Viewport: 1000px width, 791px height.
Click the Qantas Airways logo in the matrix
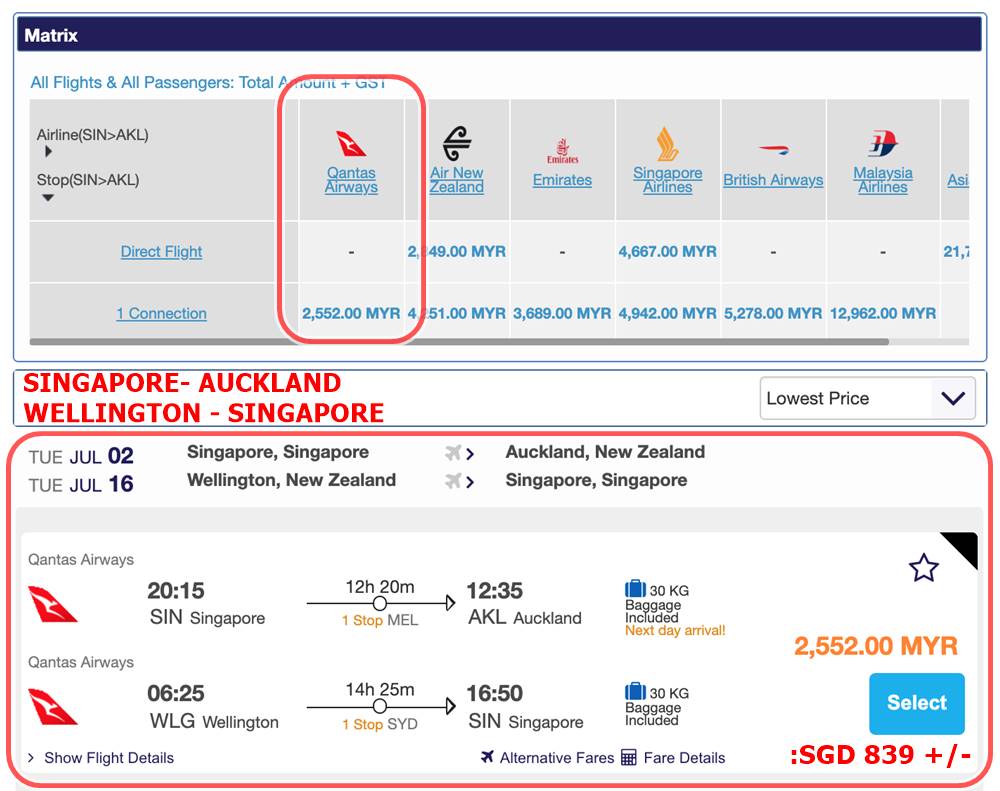click(x=351, y=144)
